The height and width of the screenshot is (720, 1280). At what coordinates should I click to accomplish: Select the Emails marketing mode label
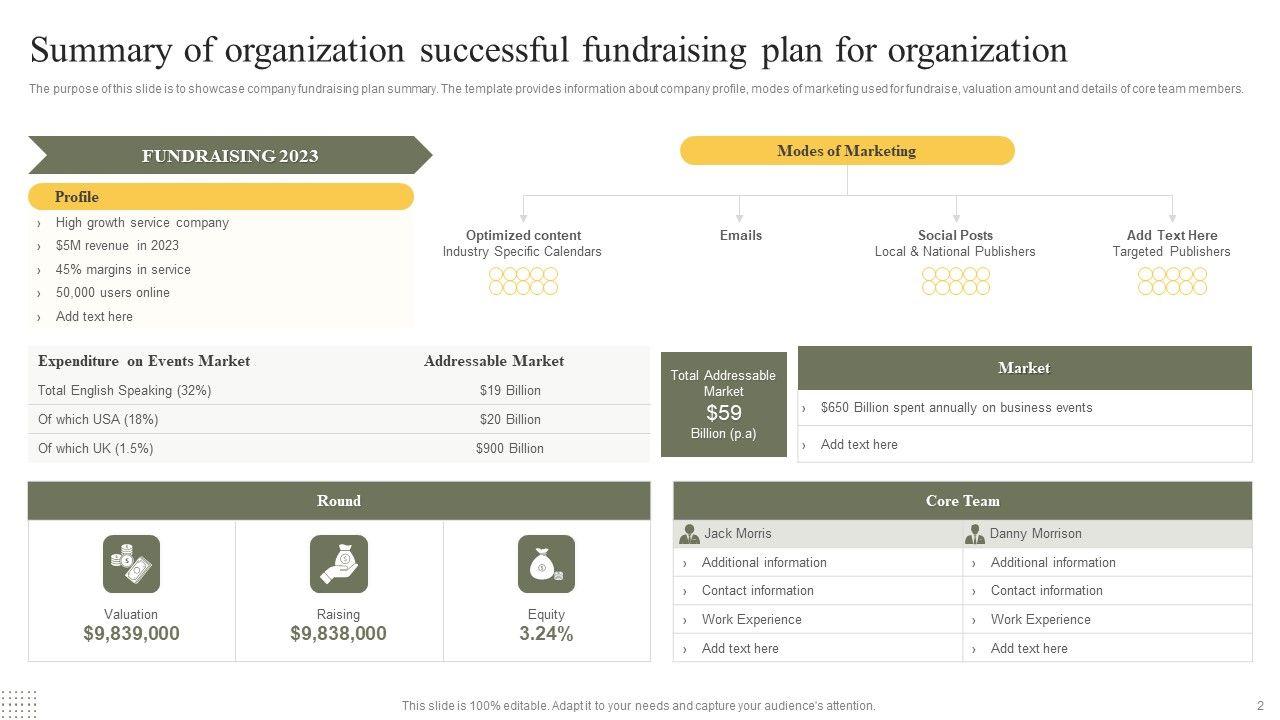740,236
